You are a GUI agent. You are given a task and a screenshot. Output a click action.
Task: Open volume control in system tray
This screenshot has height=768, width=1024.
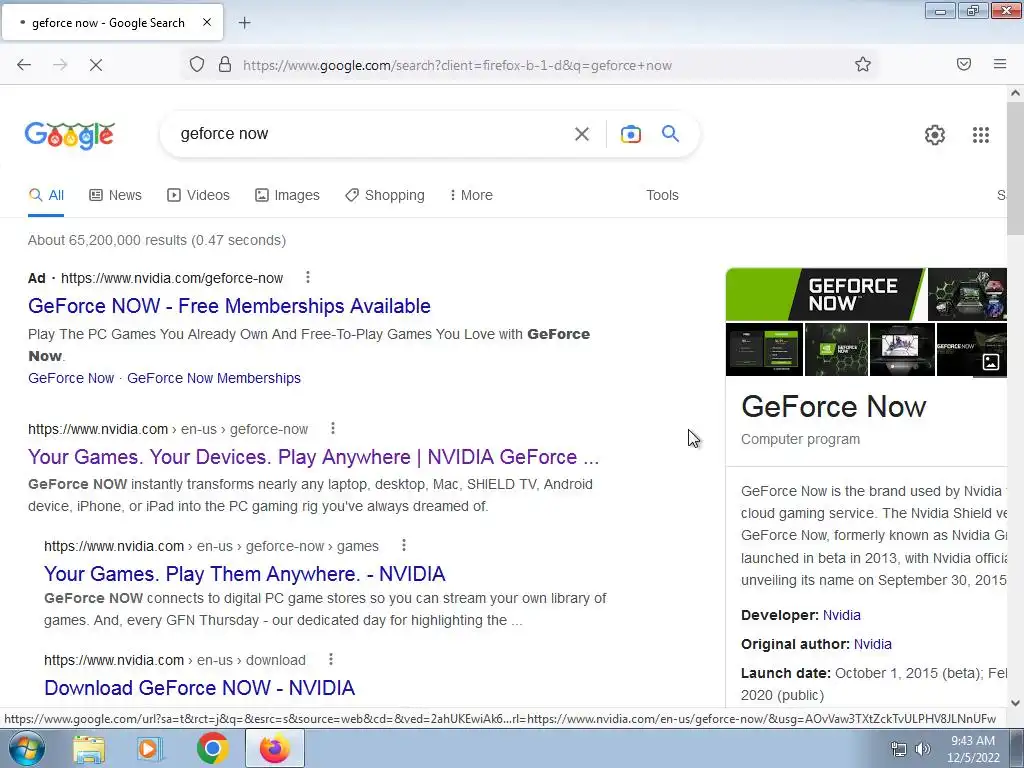923,749
